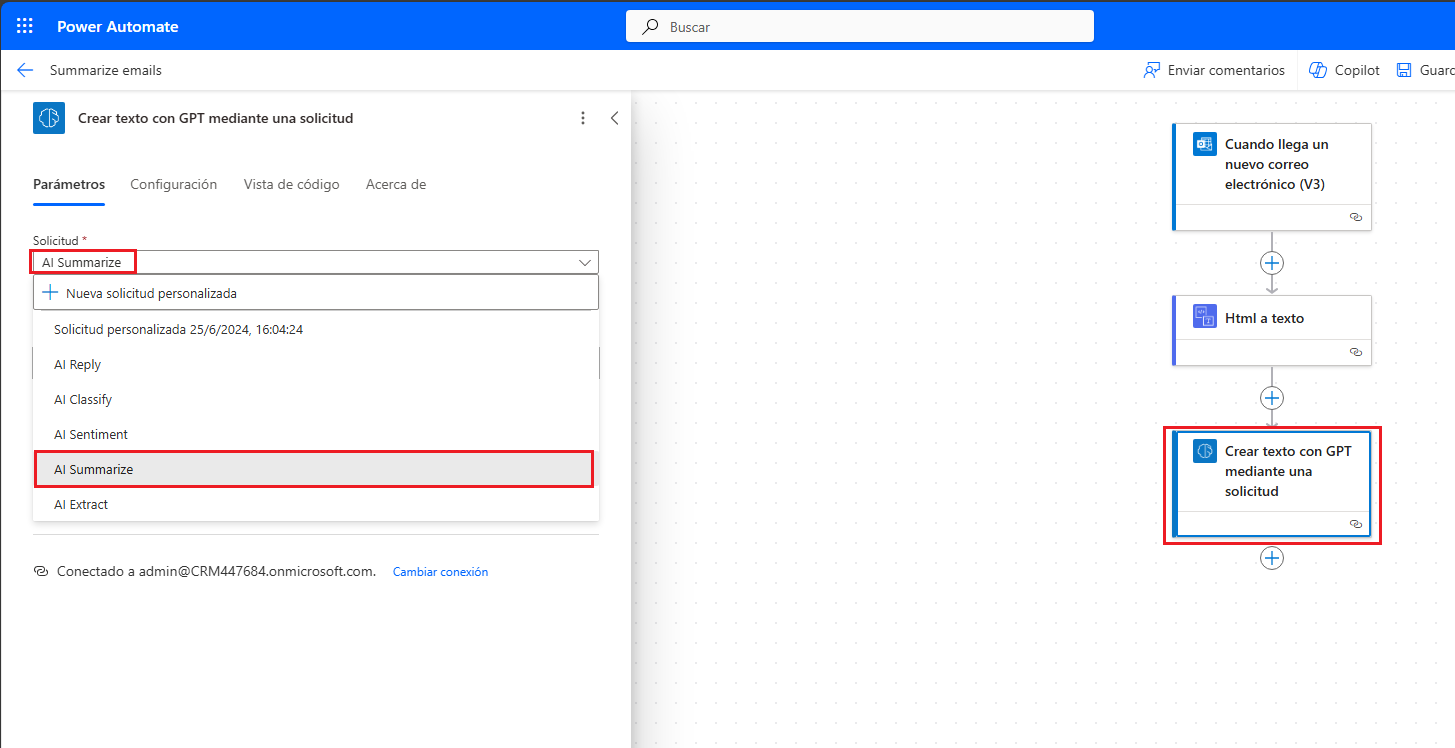Go back using the left arrow
1455x748 pixels.
[x=25, y=70]
